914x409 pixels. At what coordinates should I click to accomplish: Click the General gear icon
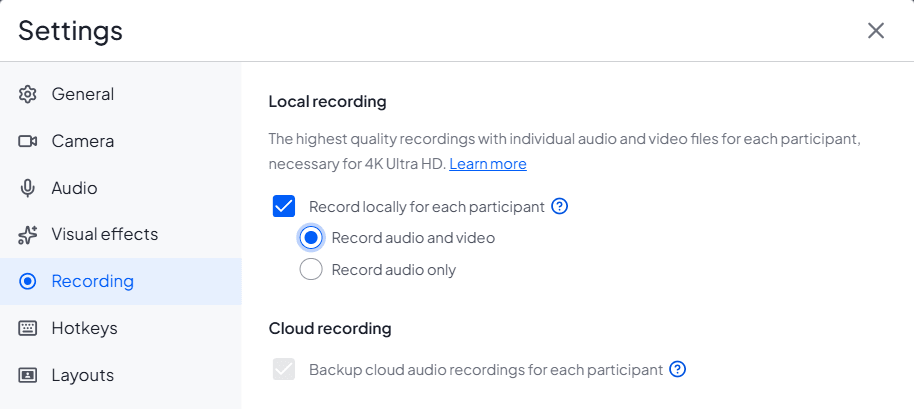[x=27, y=94]
